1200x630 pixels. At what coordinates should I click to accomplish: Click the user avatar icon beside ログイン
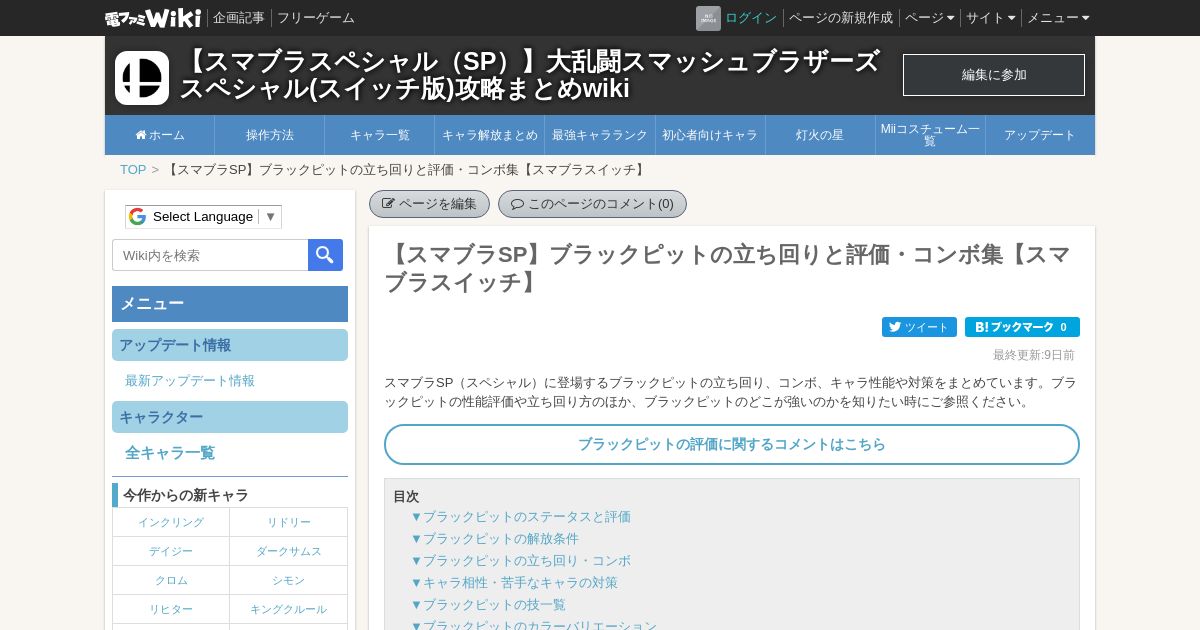[x=708, y=18]
